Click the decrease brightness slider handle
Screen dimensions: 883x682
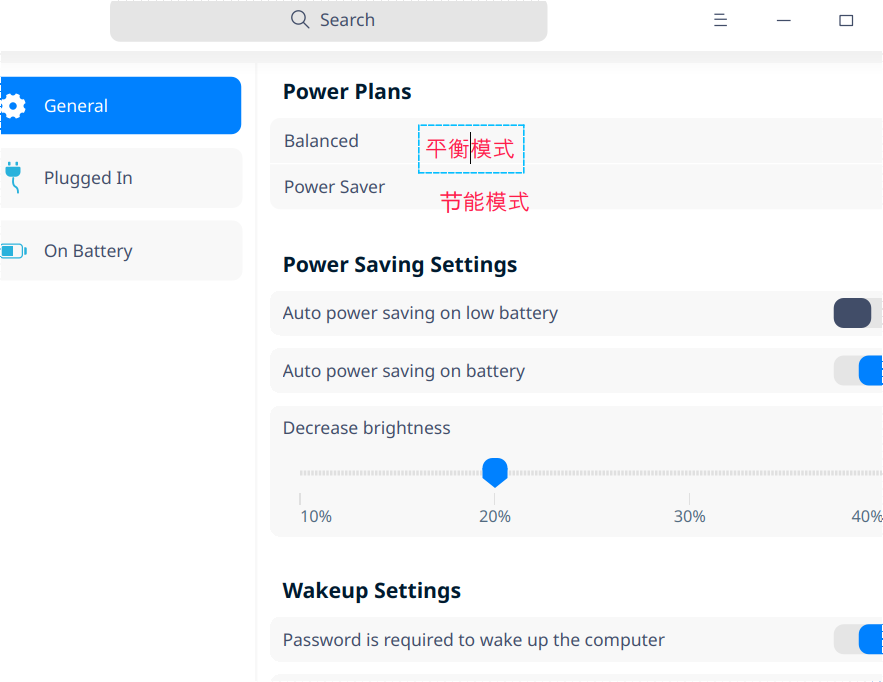pyautogui.click(x=495, y=472)
